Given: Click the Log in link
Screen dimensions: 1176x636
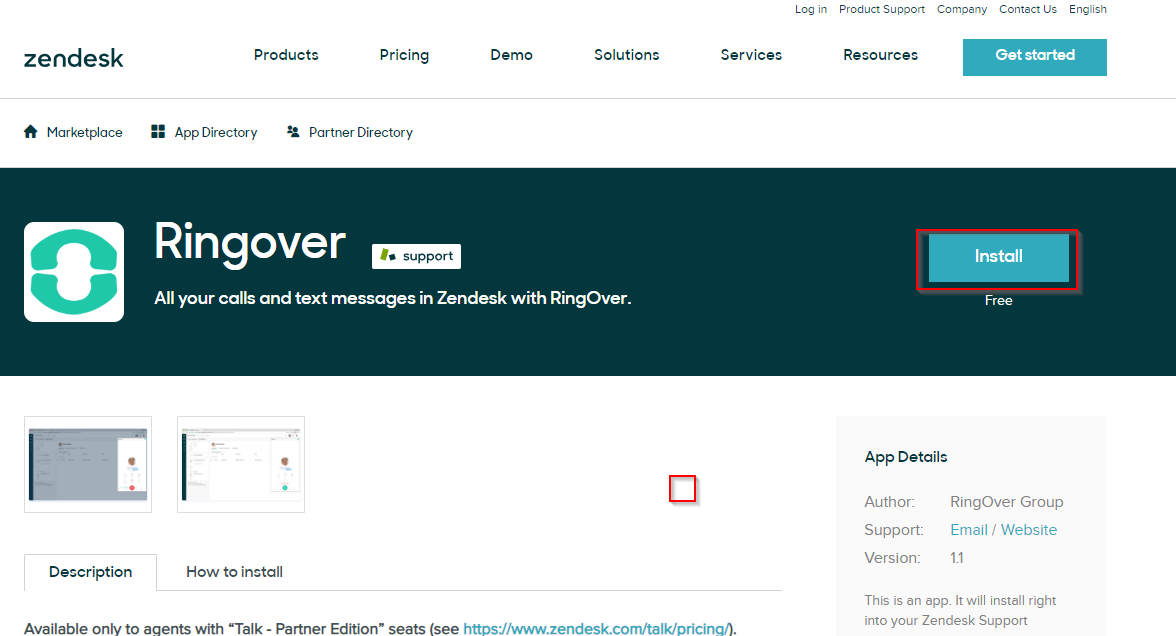Looking at the screenshot, I should pyautogui.click(x=811, y=9).
